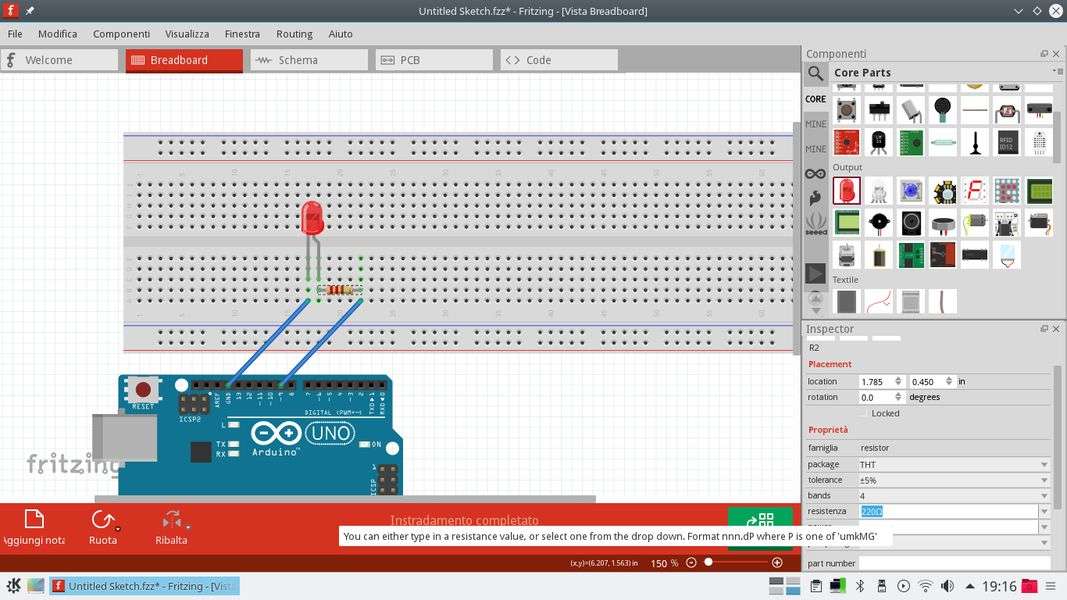Screen dimensions: 1067x600
Task: Select the red LED part in Output
Action: (847, 190)
